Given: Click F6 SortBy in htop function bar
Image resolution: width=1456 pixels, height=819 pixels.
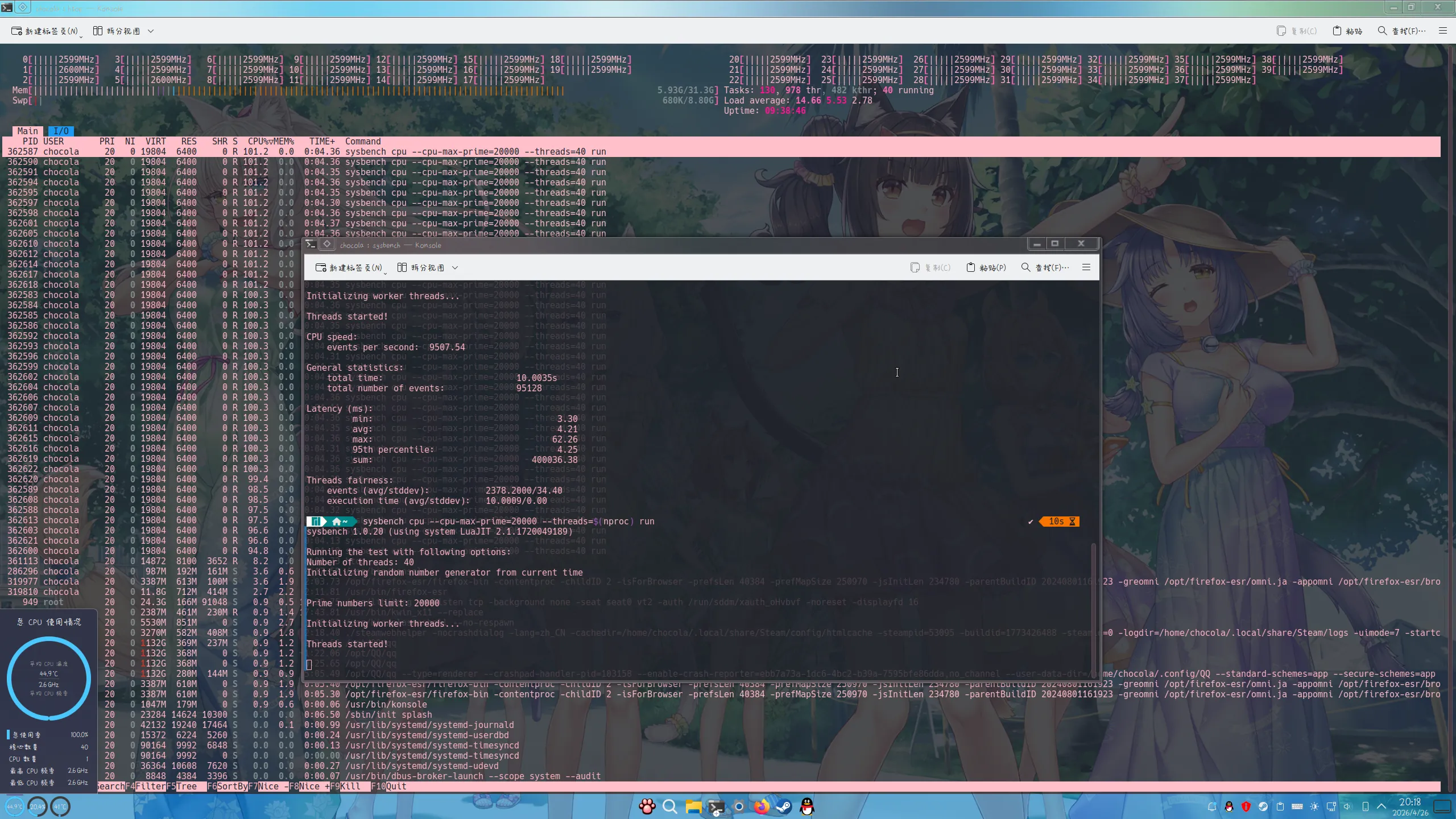Looking at the screenshot, I should [227, 787].
